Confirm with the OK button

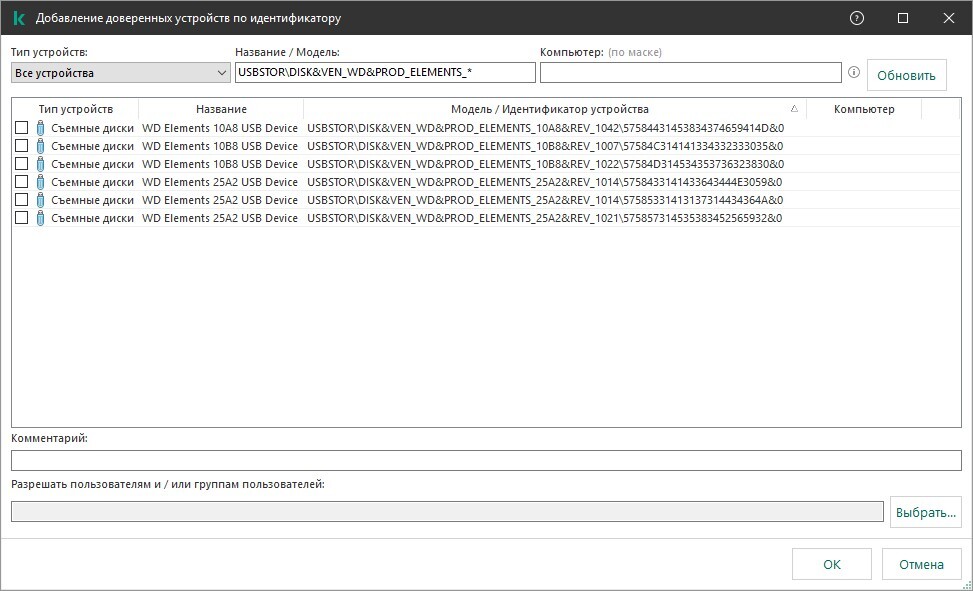tap(831, 564)
